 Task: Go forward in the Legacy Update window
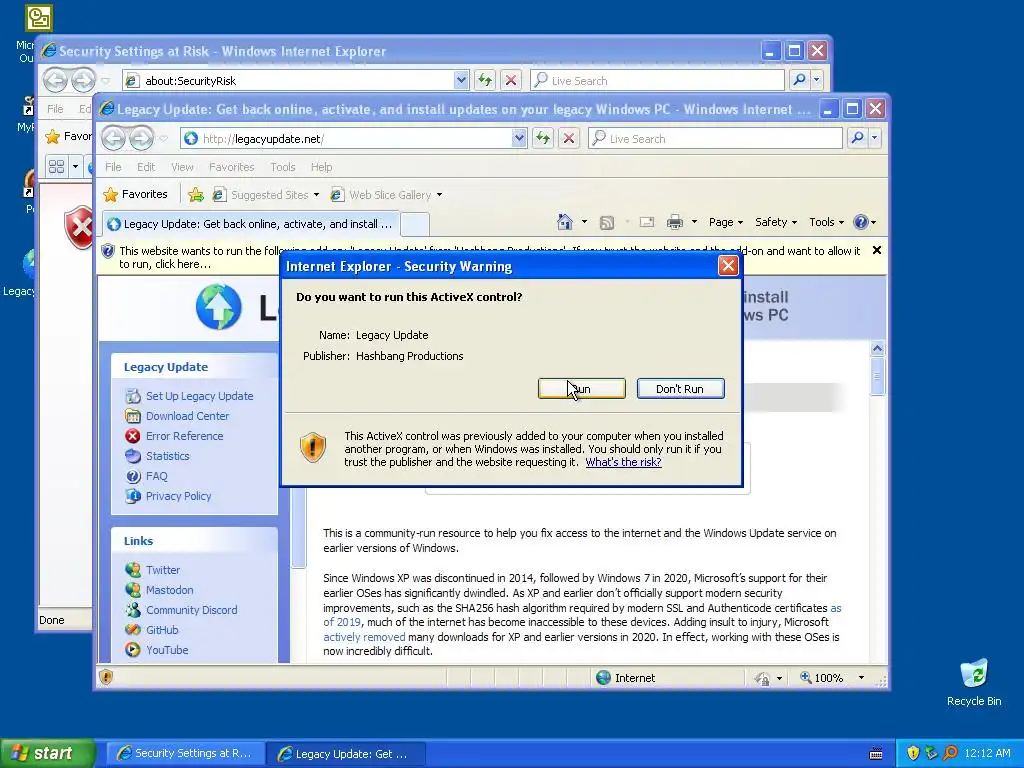[141, 138]
